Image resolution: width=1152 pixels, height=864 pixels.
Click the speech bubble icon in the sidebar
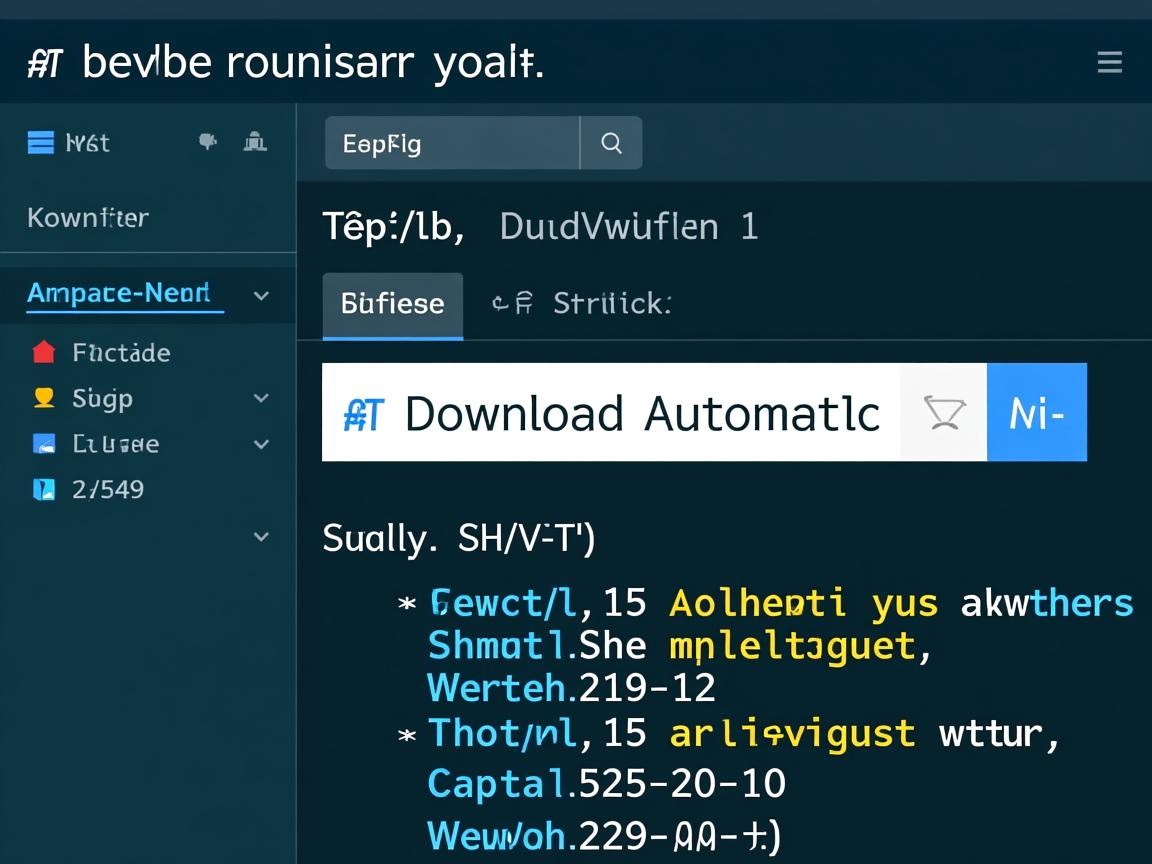click(208, 142)
